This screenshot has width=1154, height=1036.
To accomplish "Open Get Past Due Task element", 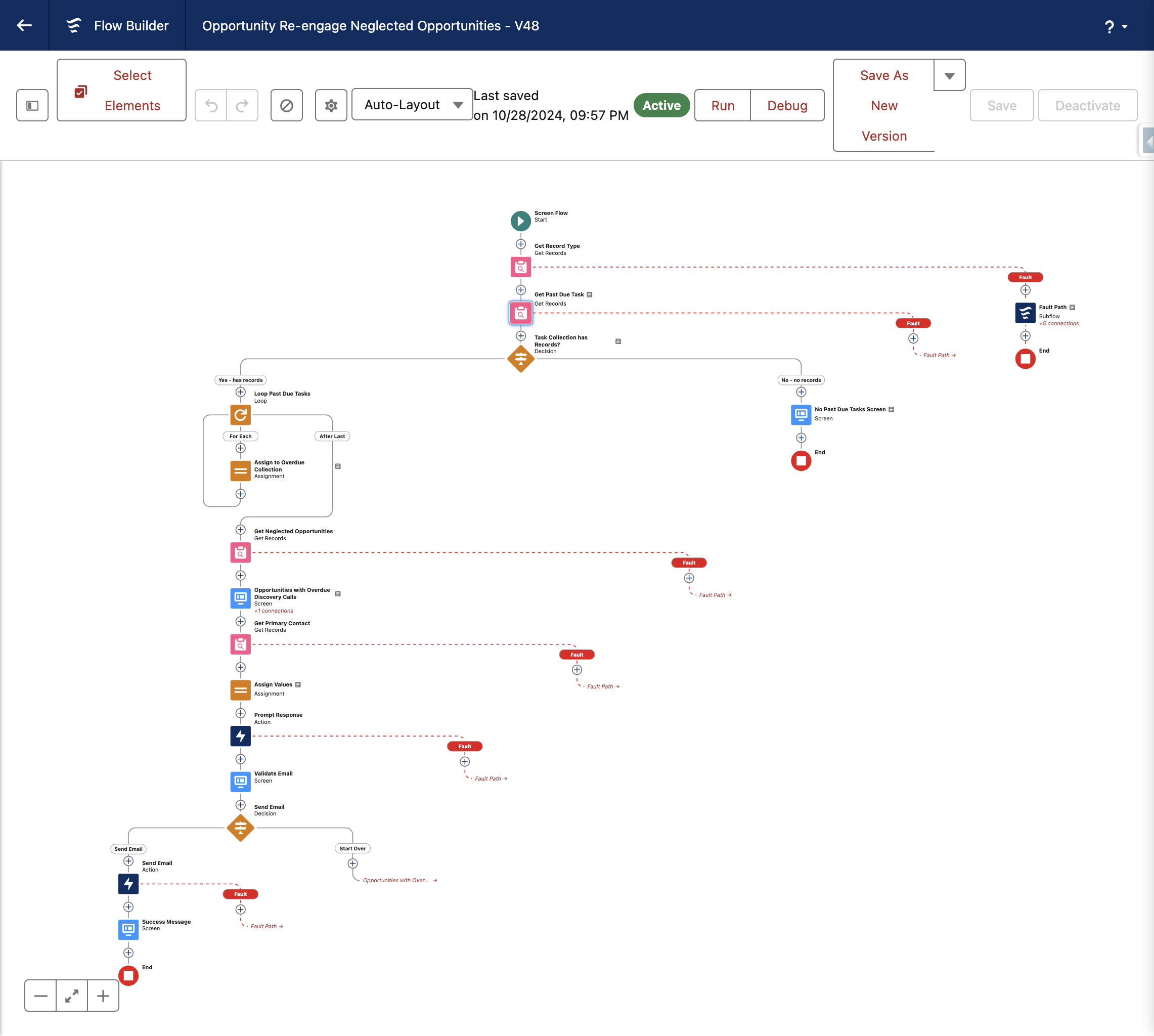I will pyautogui.click(x=521, y=313).
